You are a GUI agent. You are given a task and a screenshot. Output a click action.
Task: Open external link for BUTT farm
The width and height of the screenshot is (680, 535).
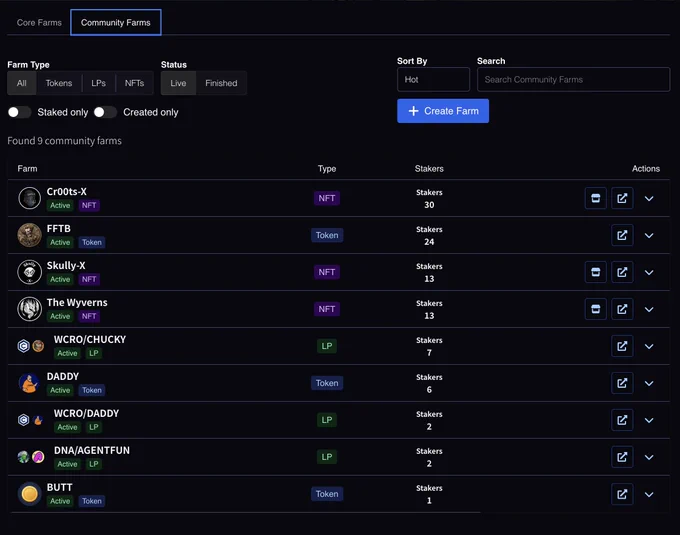[x=622, y=494]
